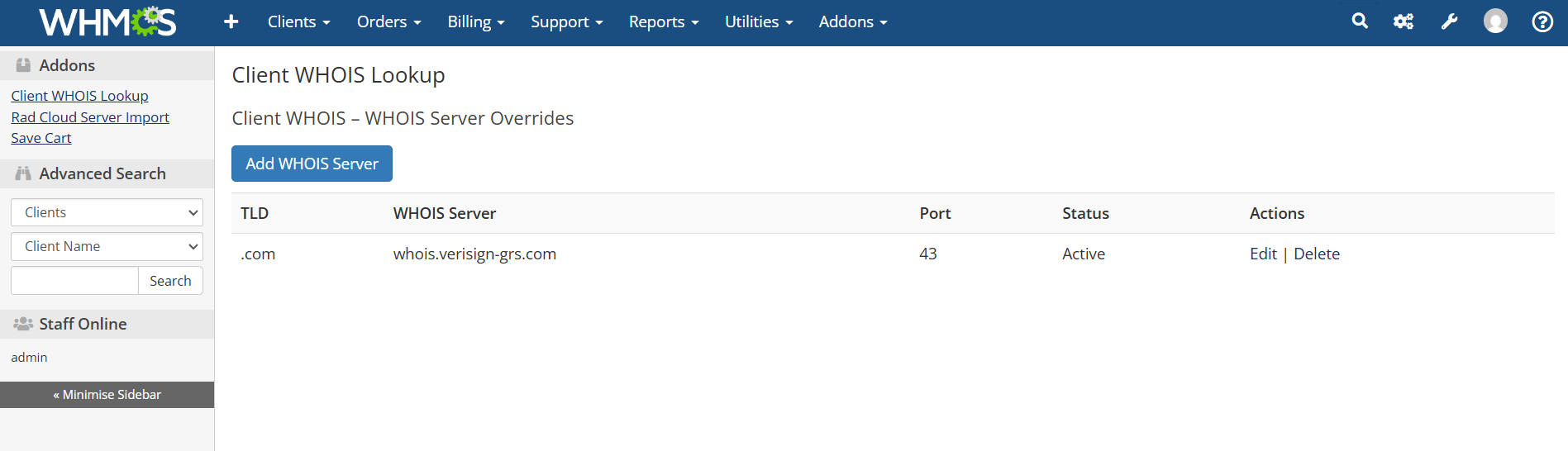Open the Rad Cloud Server Import link
Viewport: 1568px width, 451px height.
click(90, 117)
